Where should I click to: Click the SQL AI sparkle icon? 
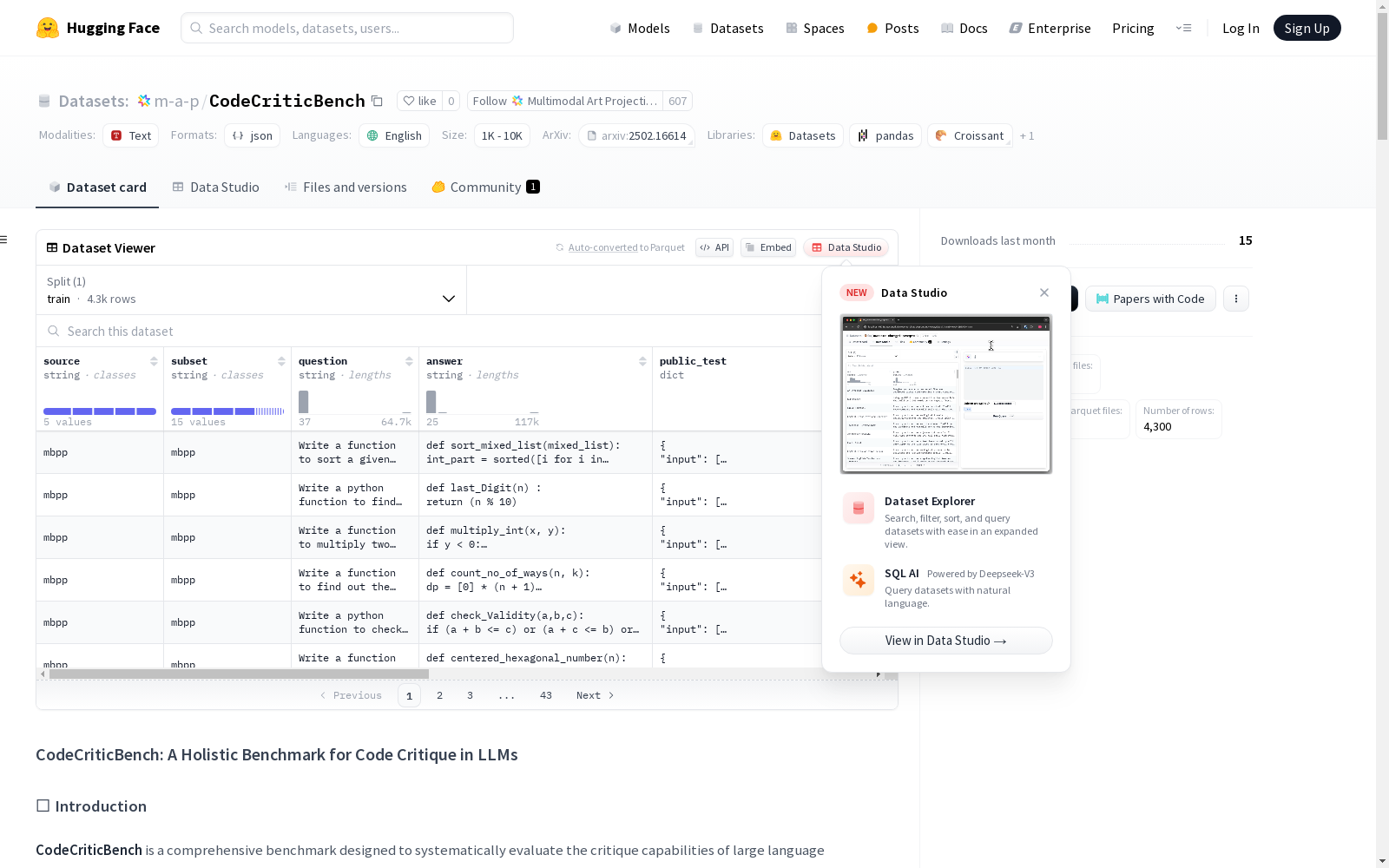coord(859,580)
